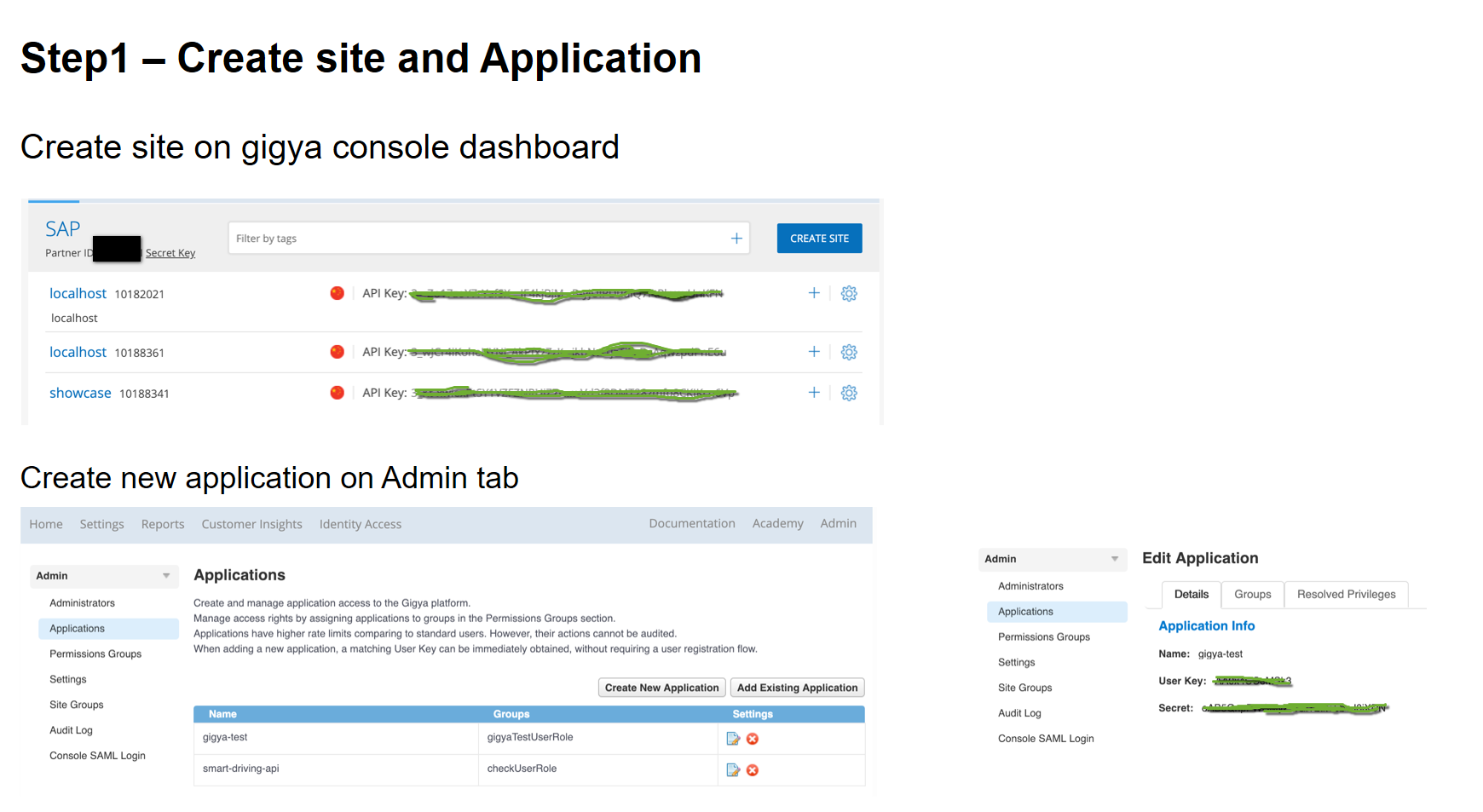Open the Reports menu tab
Image resolution: width=1483 pixels, height=812 pixels.
point(163,524)
